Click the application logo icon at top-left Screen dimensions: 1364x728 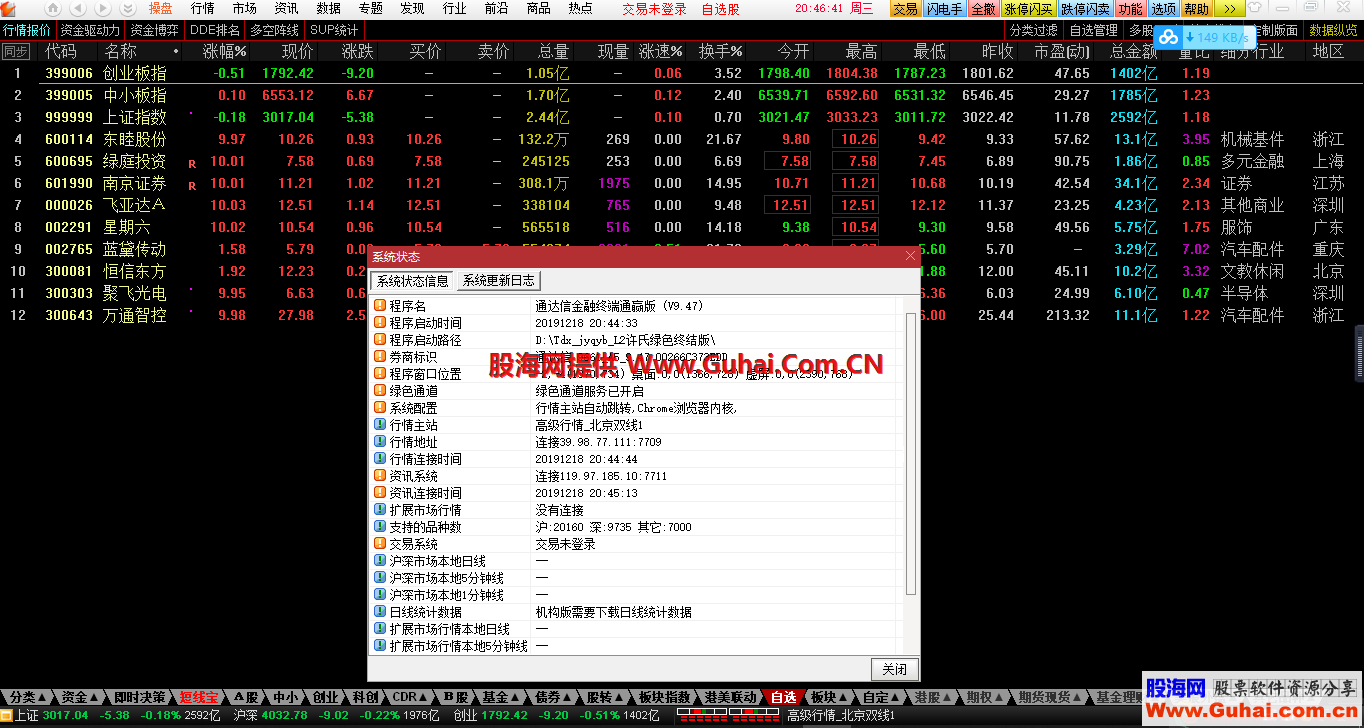[9, 9]
